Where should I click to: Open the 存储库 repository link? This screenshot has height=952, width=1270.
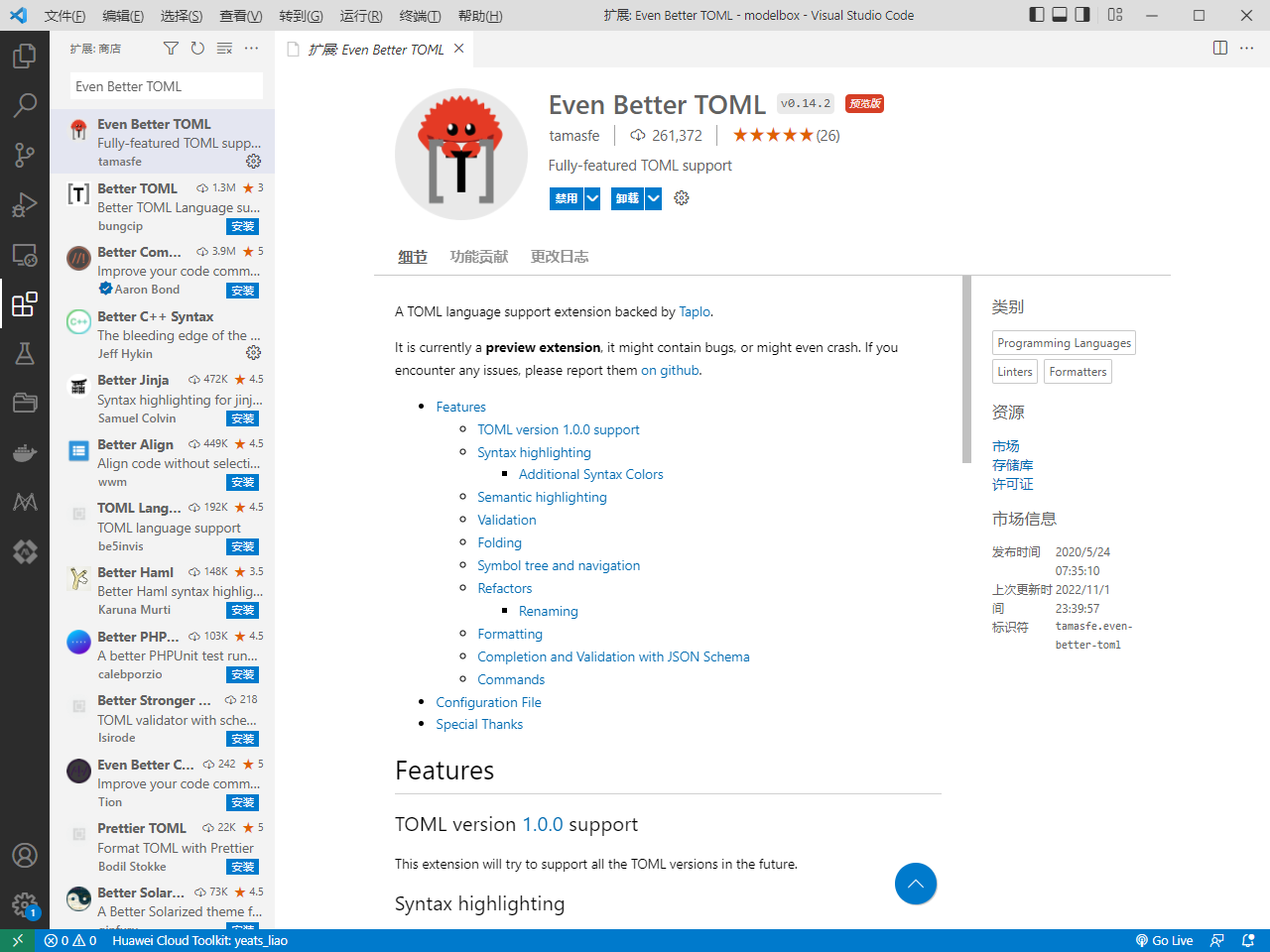point(1013,465)
